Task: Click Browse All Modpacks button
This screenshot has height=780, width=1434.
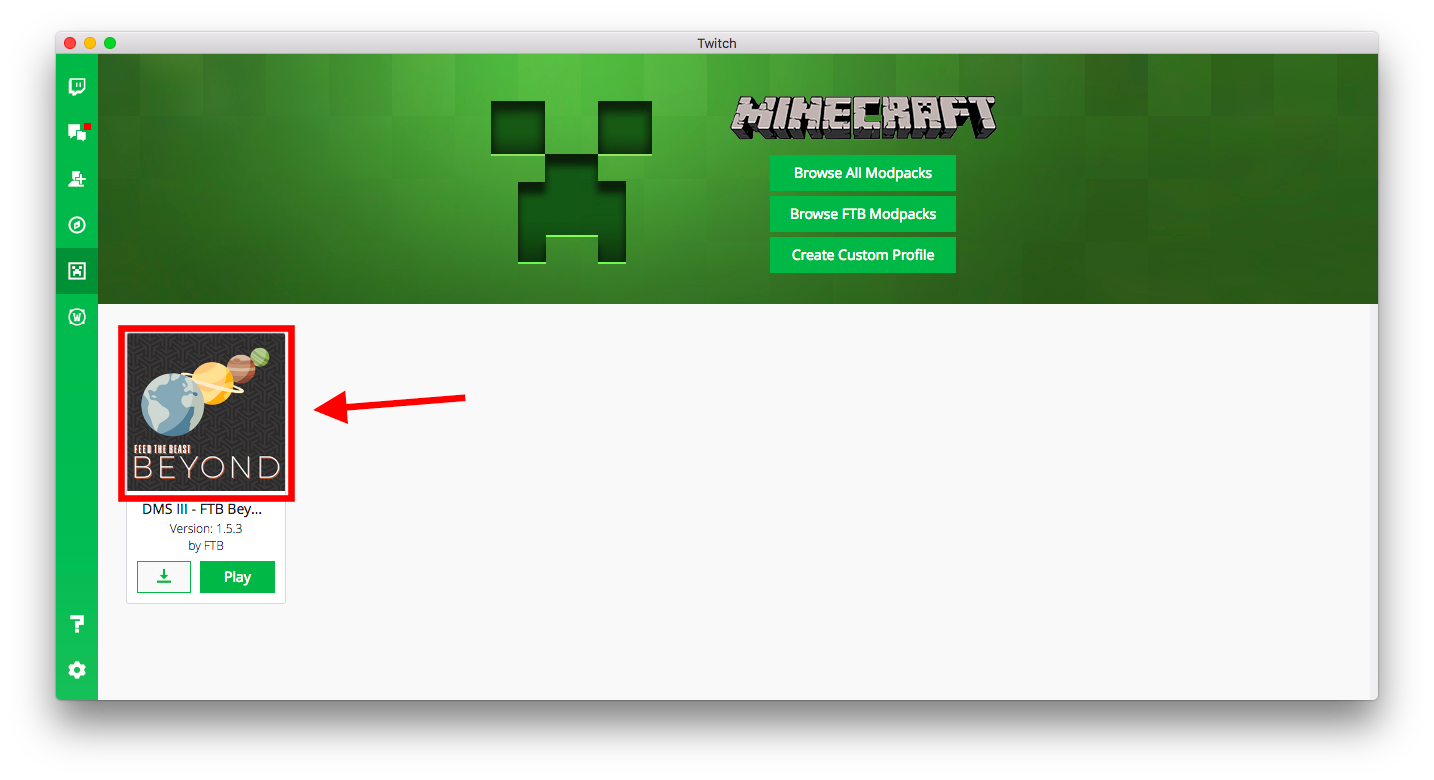Action: coord(863,173)
